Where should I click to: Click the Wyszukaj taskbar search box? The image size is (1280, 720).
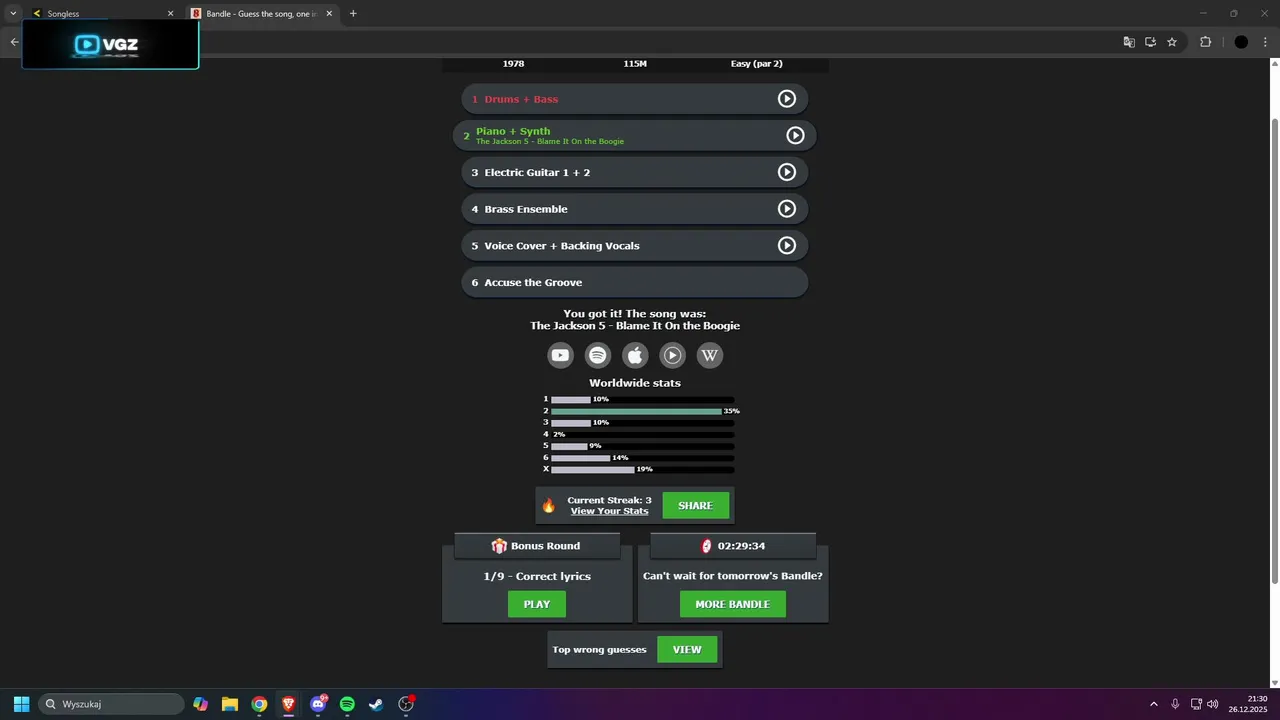click(111, 704)
